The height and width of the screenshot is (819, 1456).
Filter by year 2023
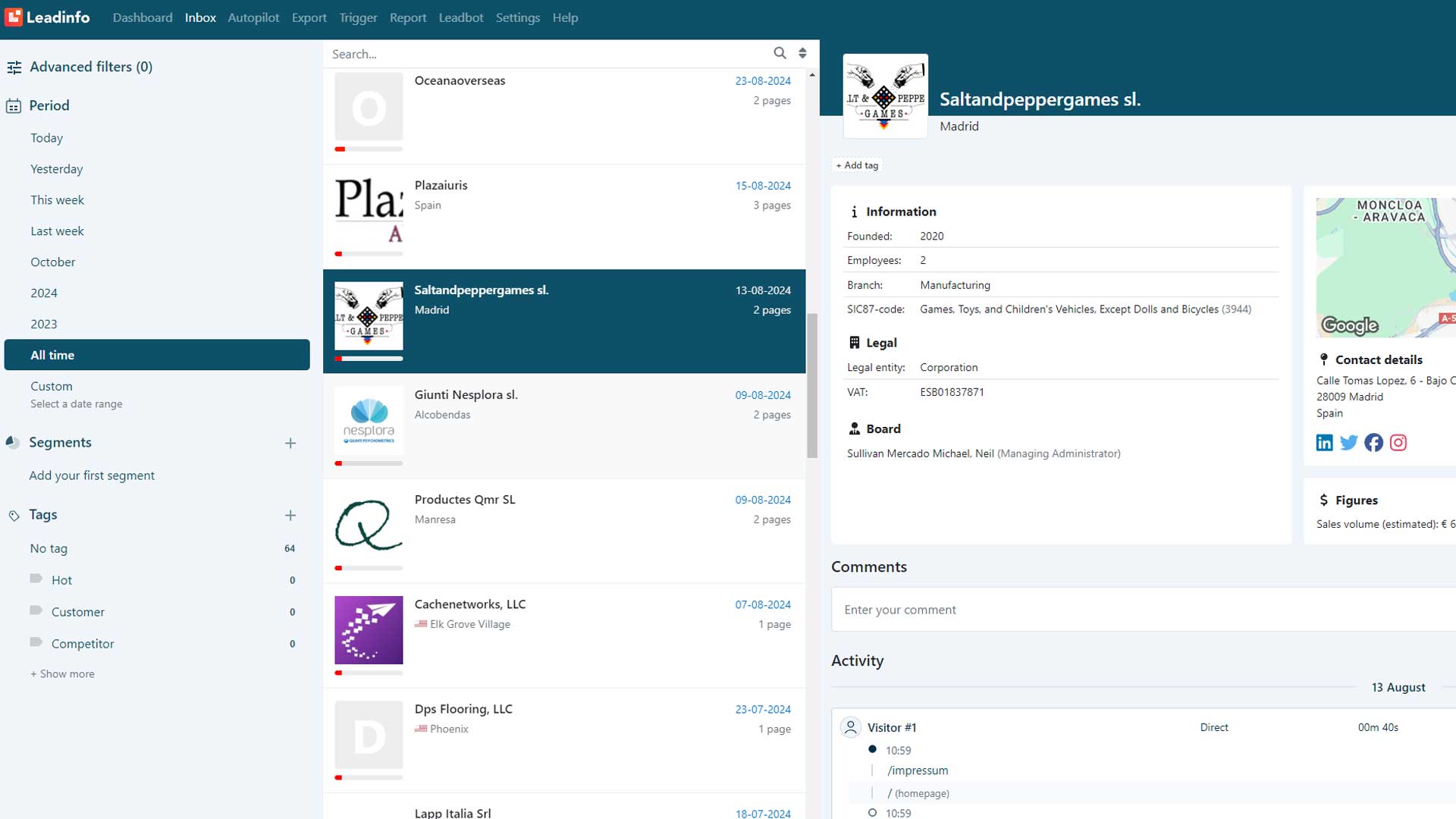44,325
